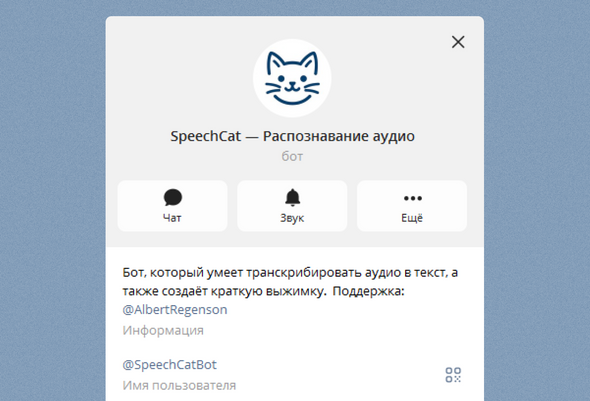Click the chat speech bubble icon
Image resolution: width=590 pixels, height=401 pixels.
173,197
